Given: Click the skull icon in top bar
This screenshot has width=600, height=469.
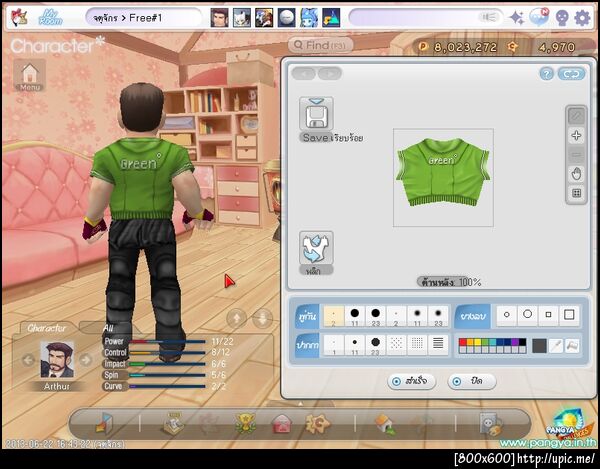Looking at the screenshot, I should 562,18.
